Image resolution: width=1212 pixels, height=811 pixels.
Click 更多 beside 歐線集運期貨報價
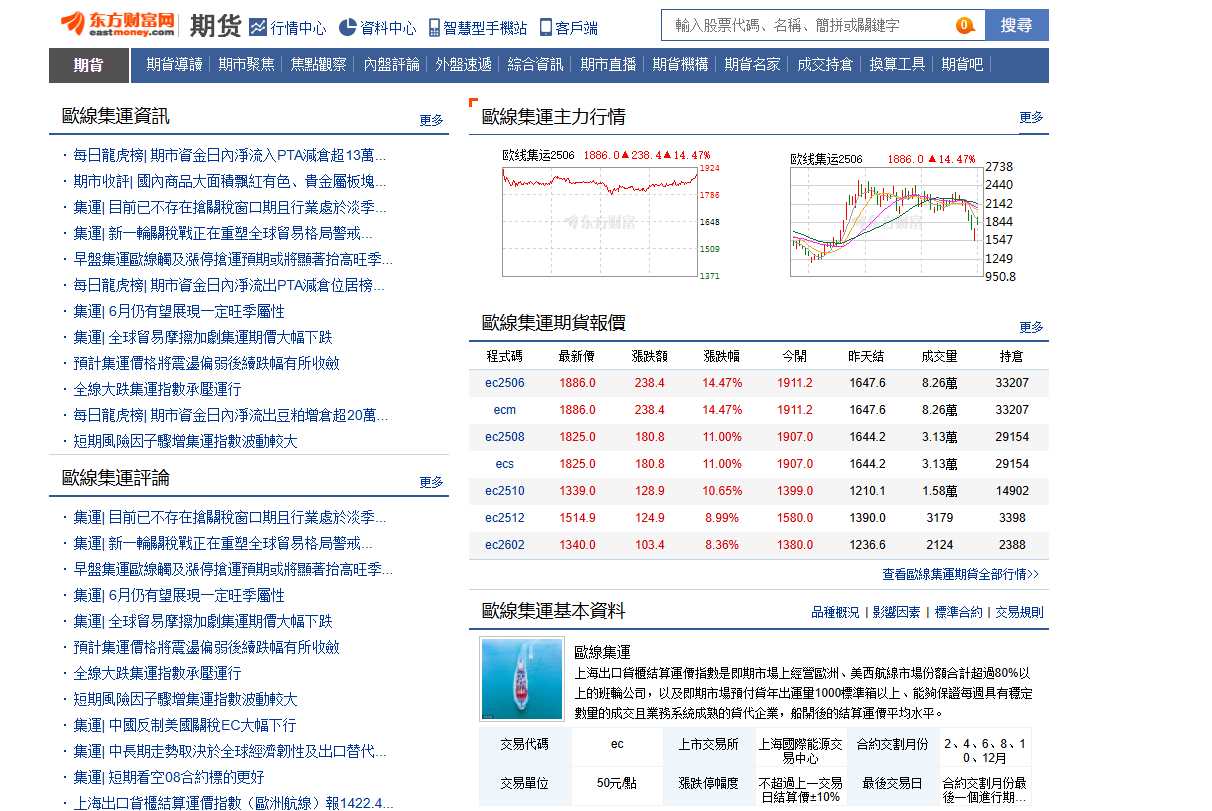1031,327
